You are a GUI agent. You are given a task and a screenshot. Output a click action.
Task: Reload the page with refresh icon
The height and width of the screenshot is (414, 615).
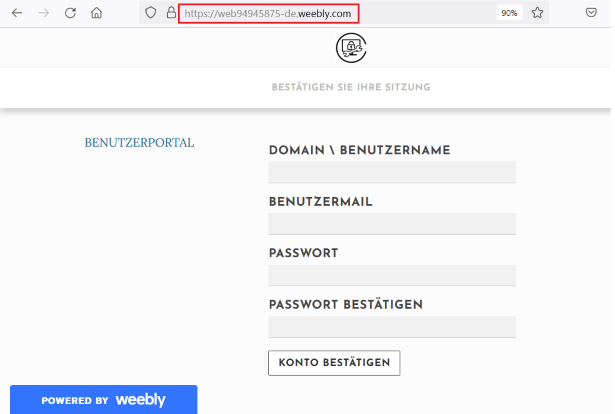[70, 13]
